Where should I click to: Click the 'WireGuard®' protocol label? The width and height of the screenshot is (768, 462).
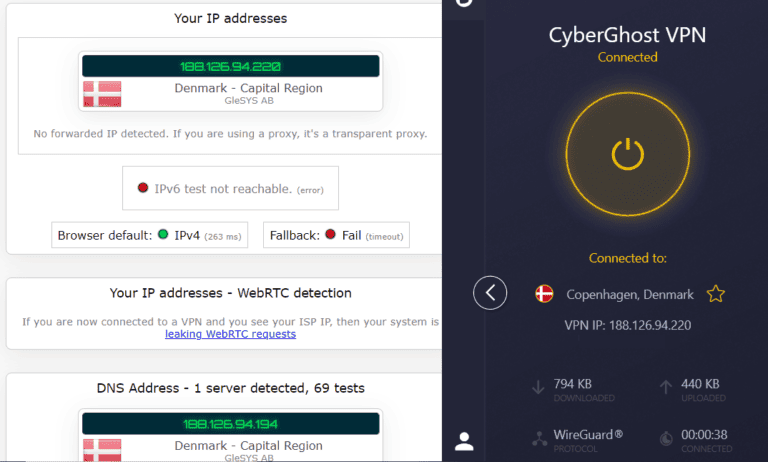coord(588,435)
